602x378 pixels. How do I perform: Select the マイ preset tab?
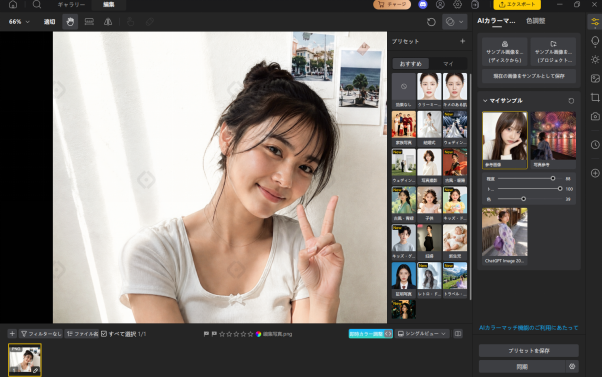pyautogui.click(x=448, y=64)
